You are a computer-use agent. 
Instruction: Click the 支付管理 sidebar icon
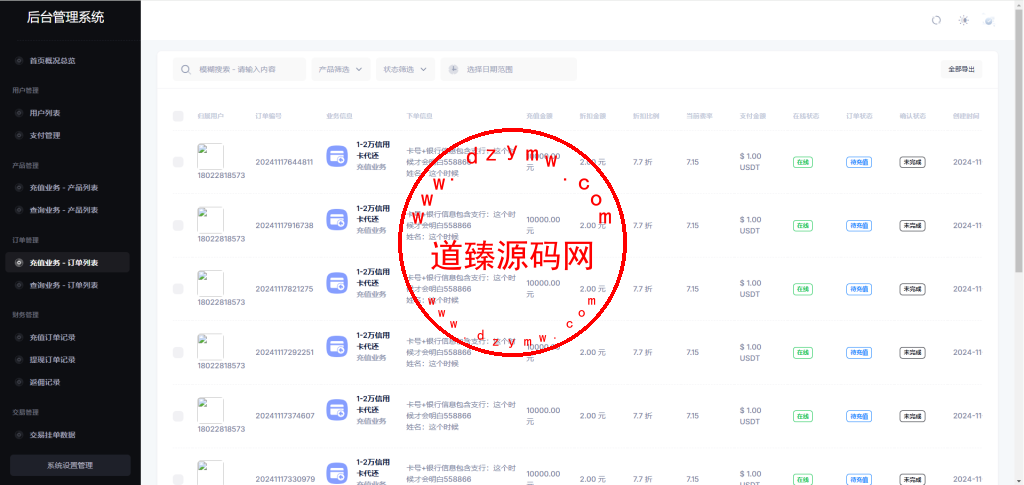coord(19,136)
